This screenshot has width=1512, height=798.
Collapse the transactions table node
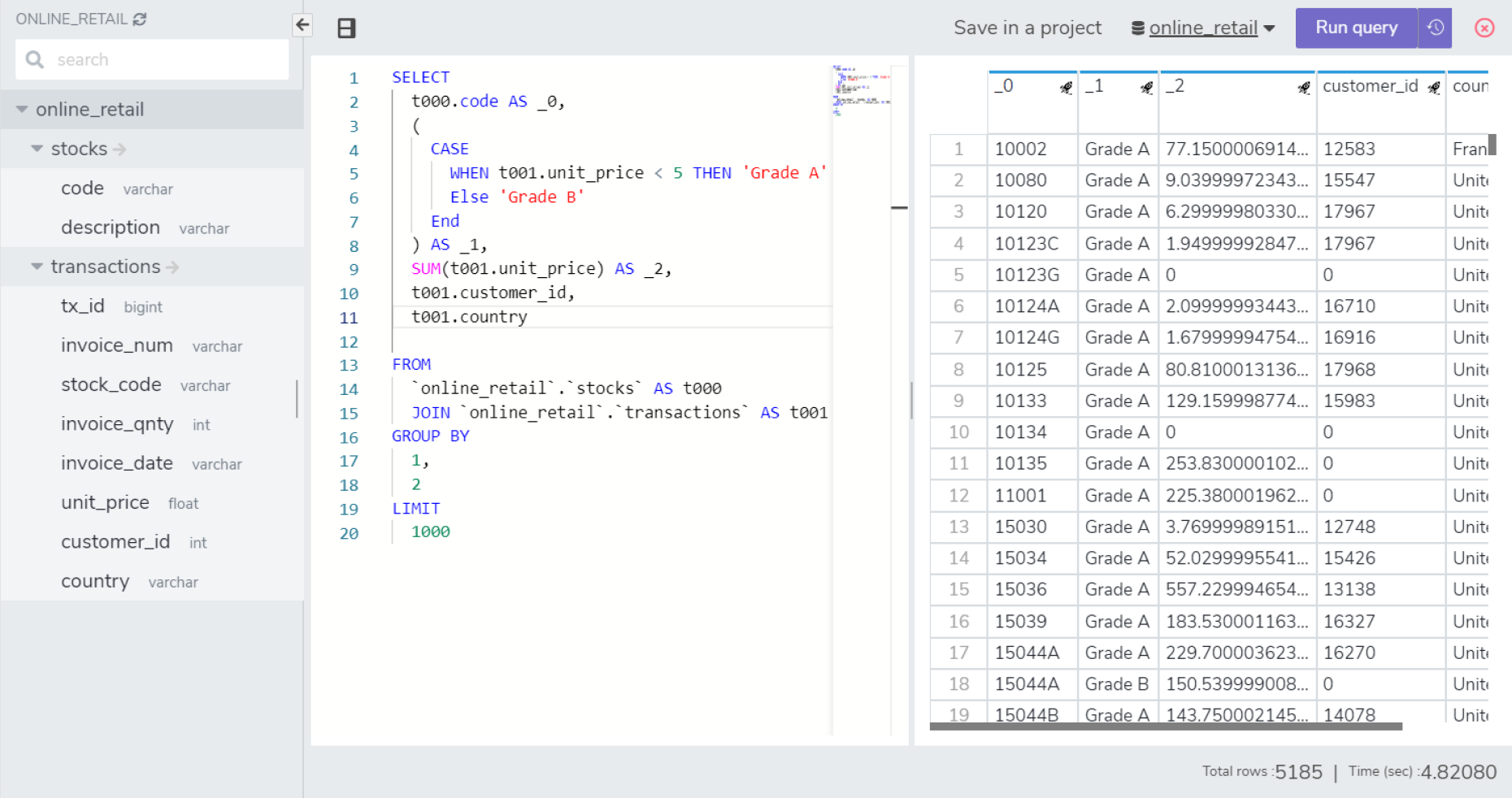pos(37,267)
